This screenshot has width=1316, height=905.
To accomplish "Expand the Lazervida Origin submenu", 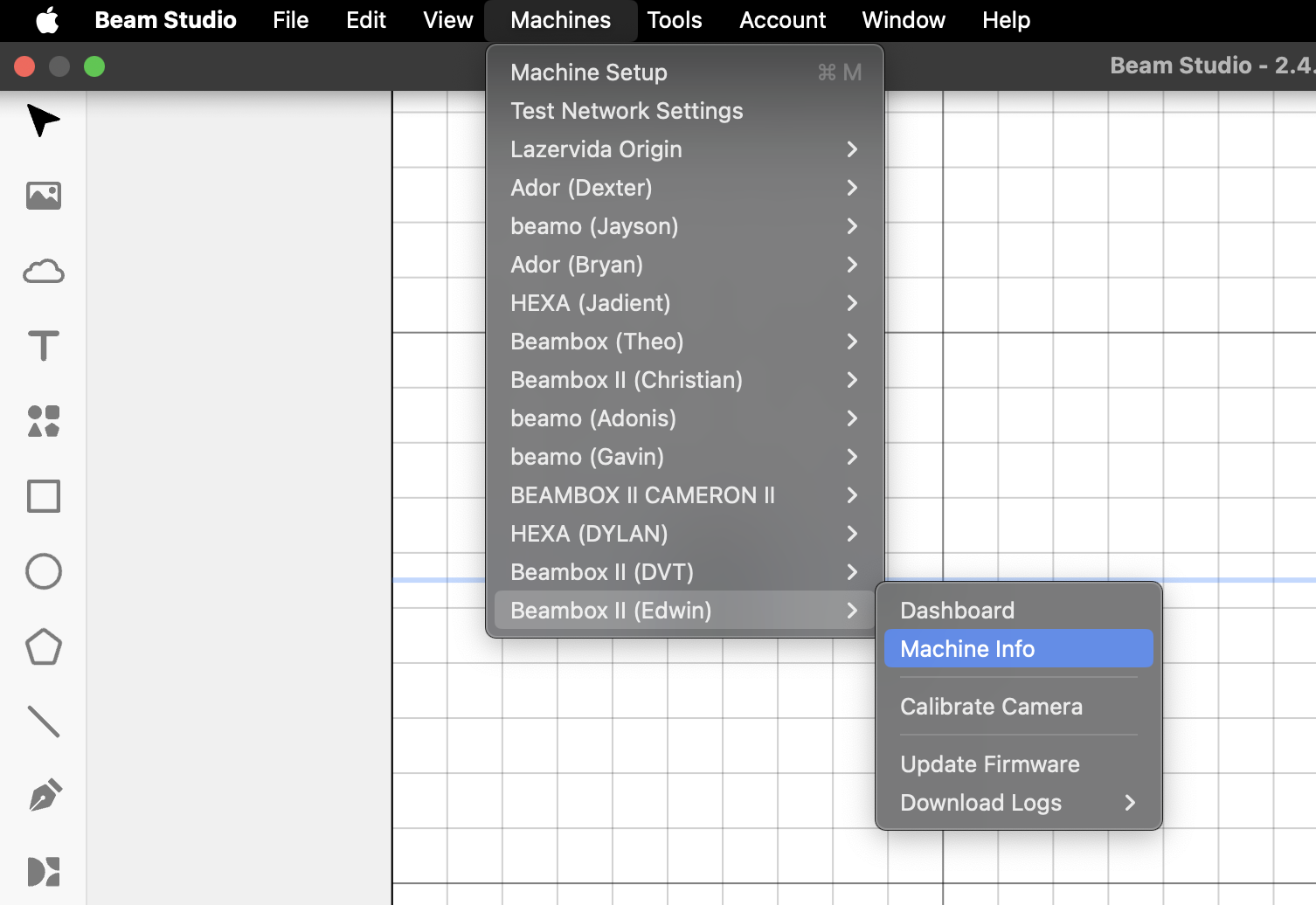I will pos(685,149).
